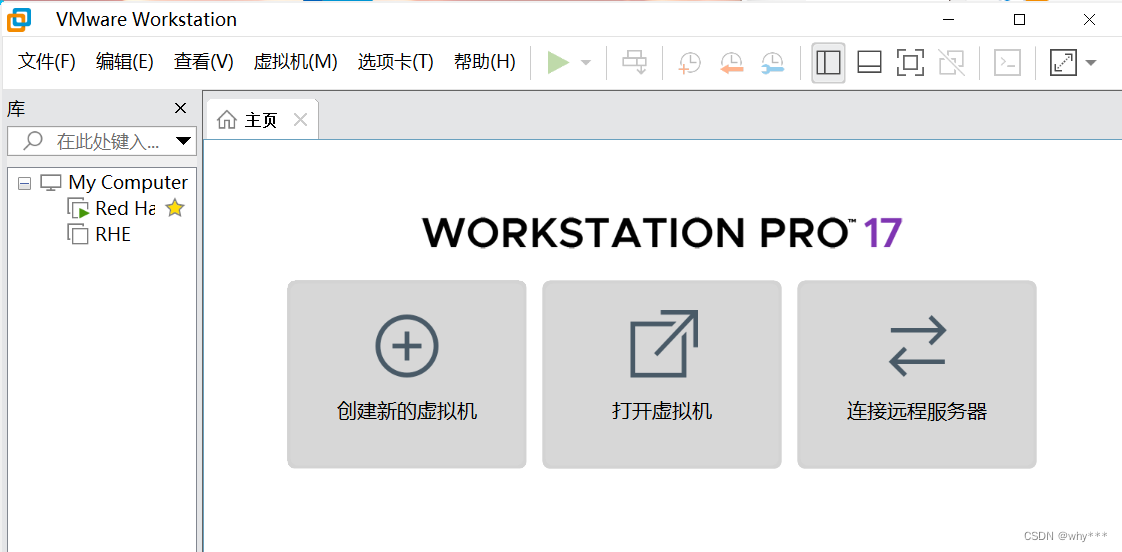
Task: Click the library search input field
Action: click(102, 141)
